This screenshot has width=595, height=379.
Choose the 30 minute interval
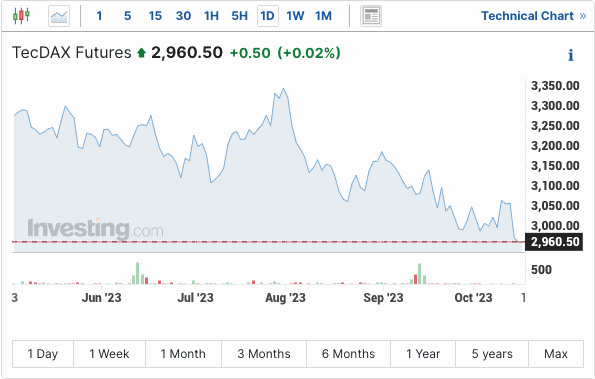[183, 16]
